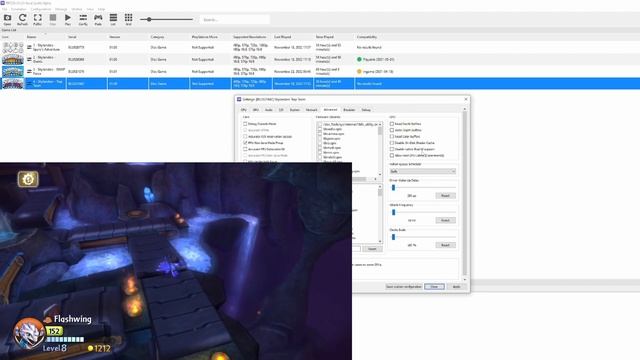This screenshot has height=360, width=640.
Task: Switch to the CPU settings tab
Action: tap(244, 110)
